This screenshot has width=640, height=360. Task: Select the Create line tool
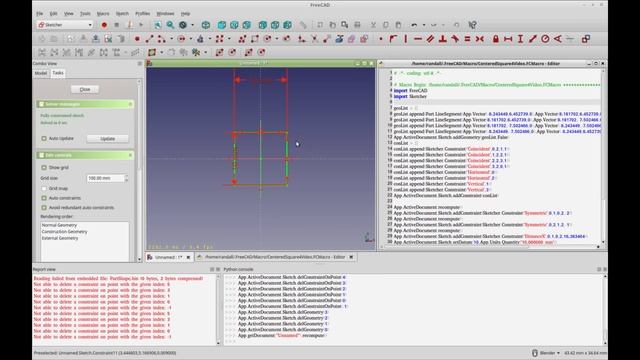tap(149, 39)
